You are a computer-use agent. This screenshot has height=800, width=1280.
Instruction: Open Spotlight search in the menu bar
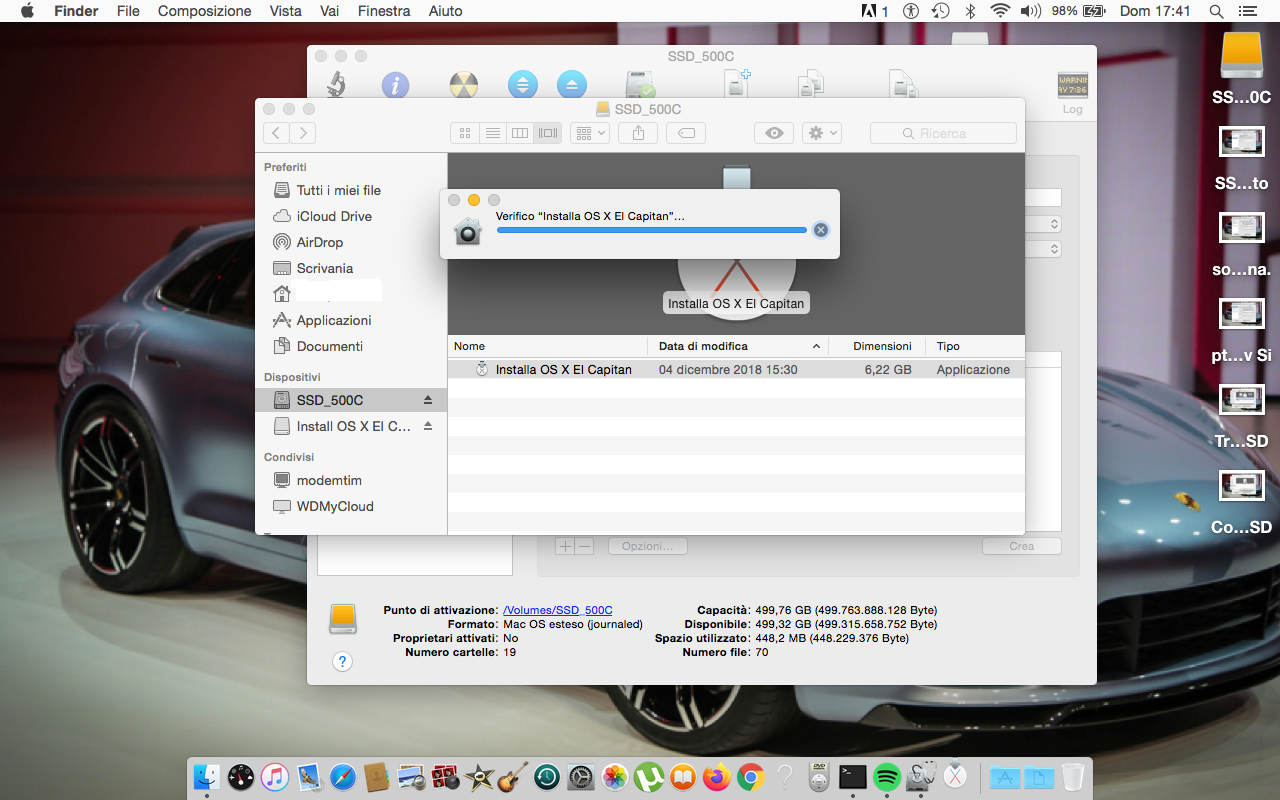coord(1216,11)
